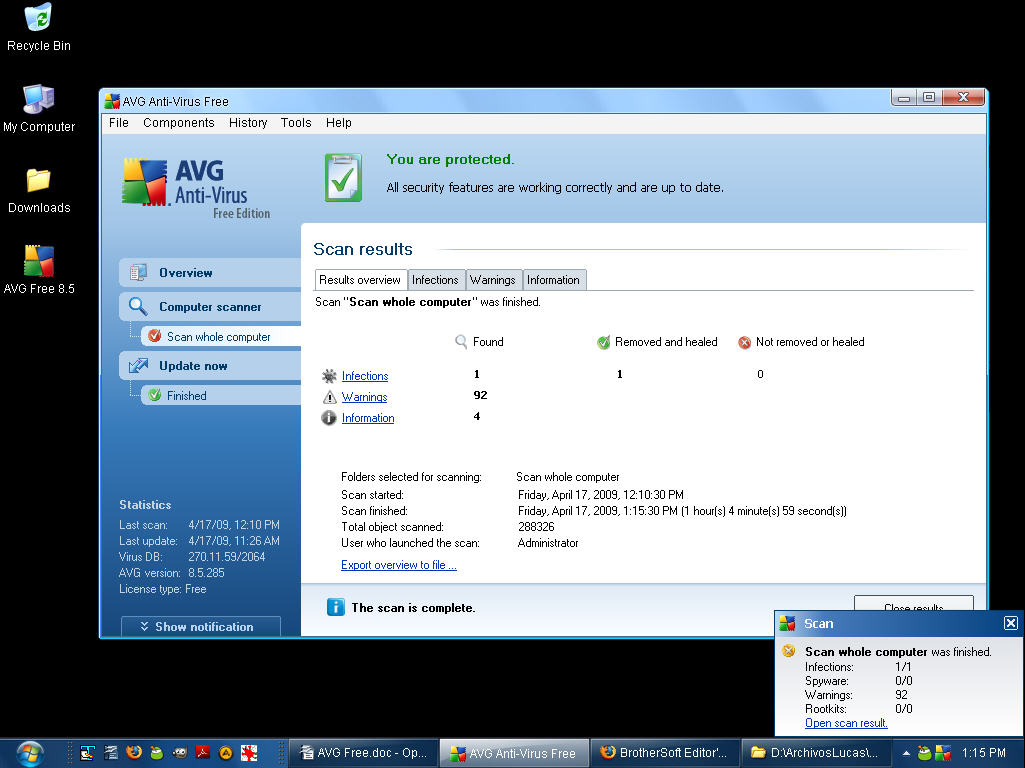Click Virus DB value 270.11.59/2064
Viewport: 1025px width, 768px height.
(227, 557)
